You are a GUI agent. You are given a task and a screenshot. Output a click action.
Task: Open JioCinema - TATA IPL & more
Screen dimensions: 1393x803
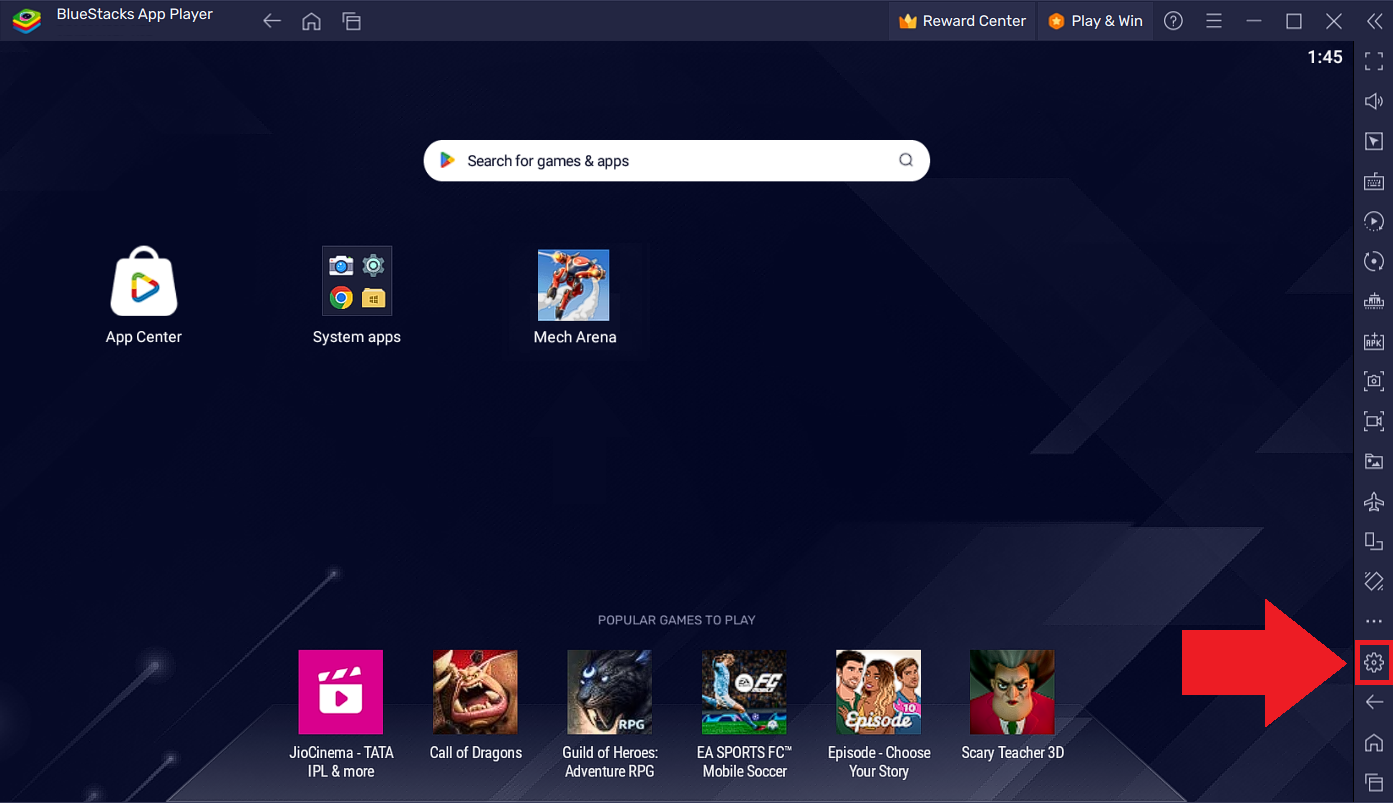(341, 714)
